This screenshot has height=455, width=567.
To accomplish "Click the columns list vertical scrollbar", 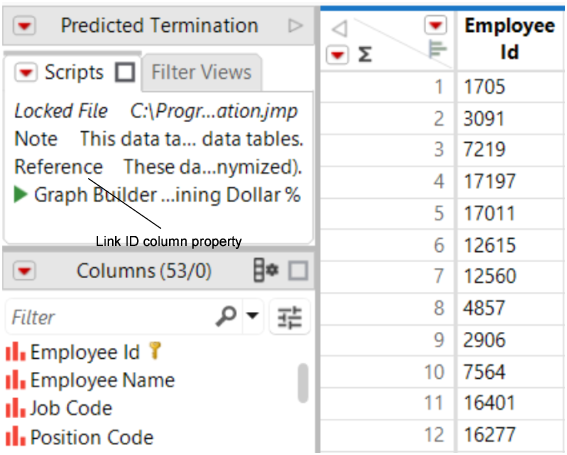I will [303, 383].
